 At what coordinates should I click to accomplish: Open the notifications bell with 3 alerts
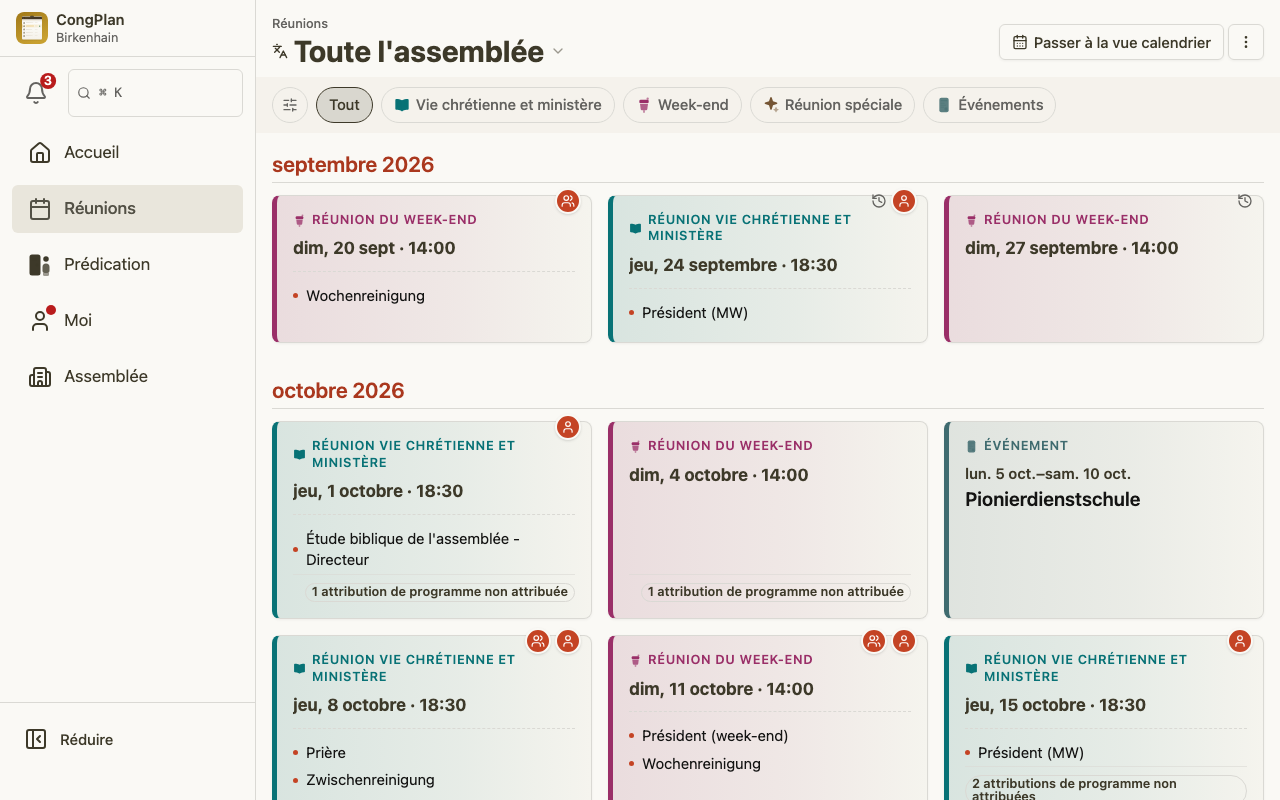pos(36,92)
